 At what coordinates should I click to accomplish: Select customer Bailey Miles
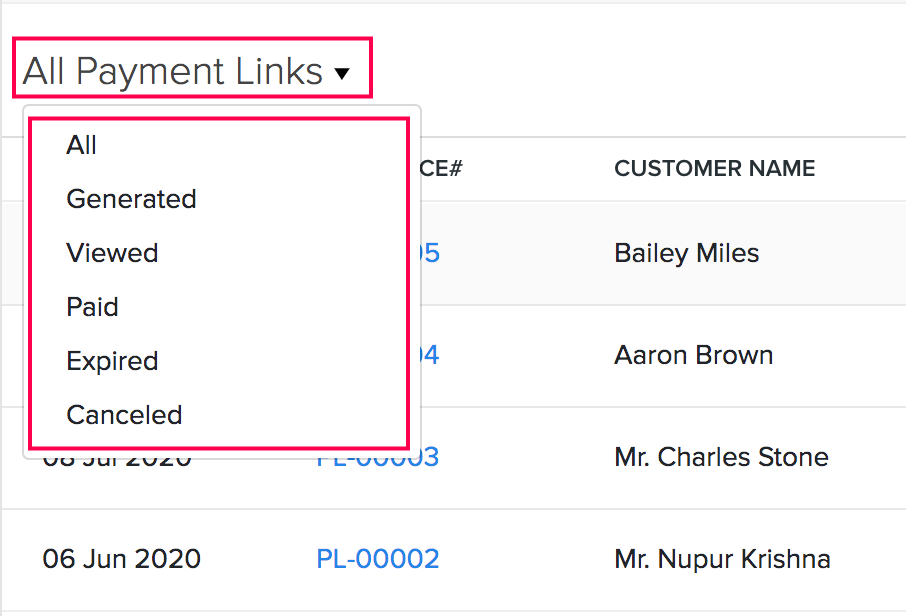tap(686, 253)
